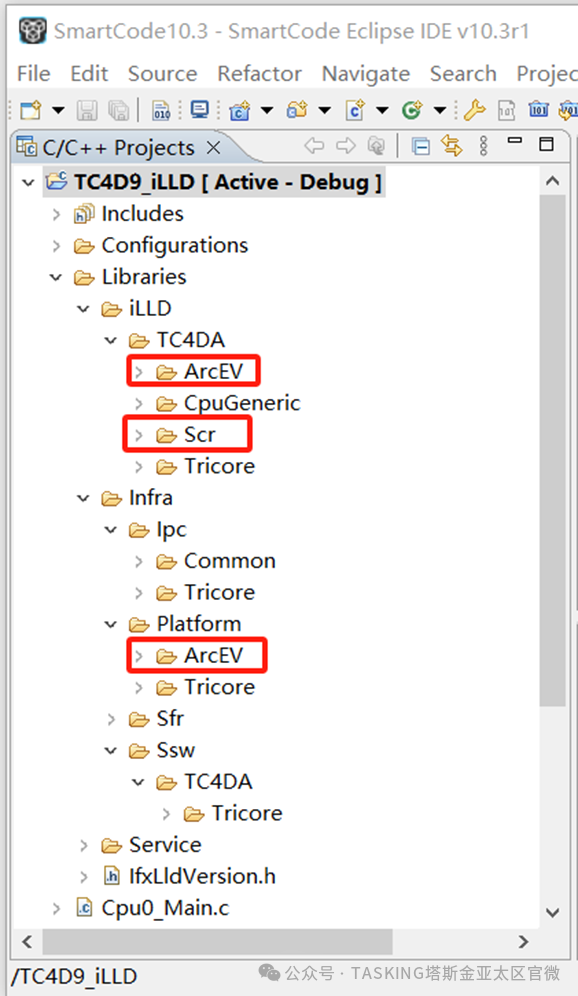
Task: Click the horizontal scrollbar thumb
Action: tap(217, 941)
